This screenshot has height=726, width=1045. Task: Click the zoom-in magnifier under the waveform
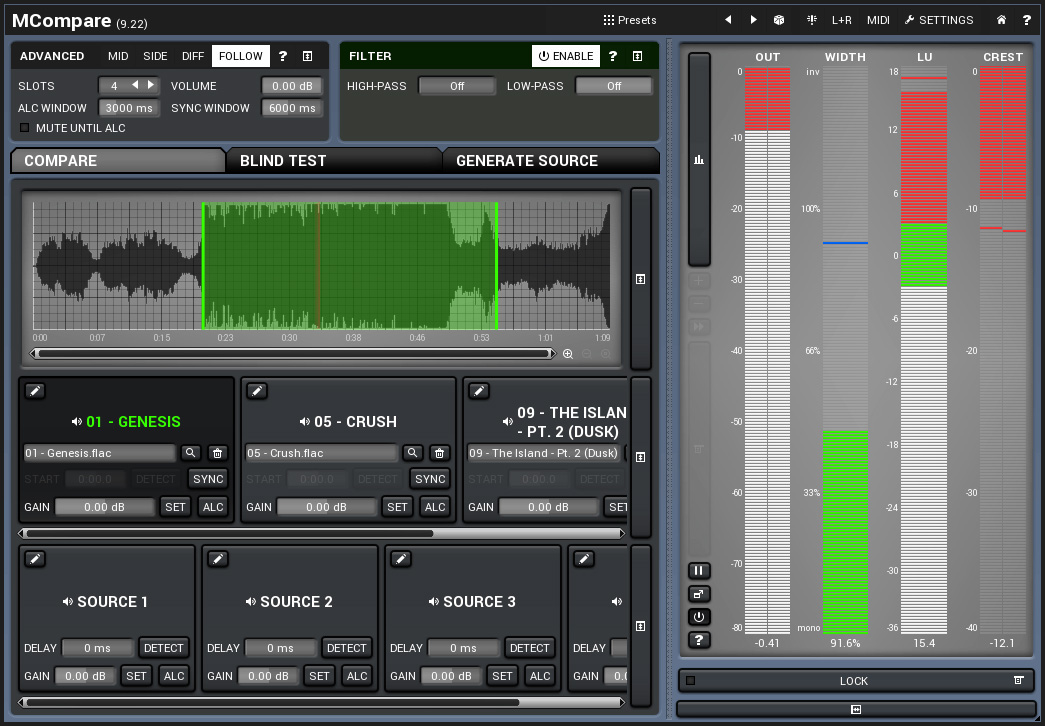coord(568,353)
